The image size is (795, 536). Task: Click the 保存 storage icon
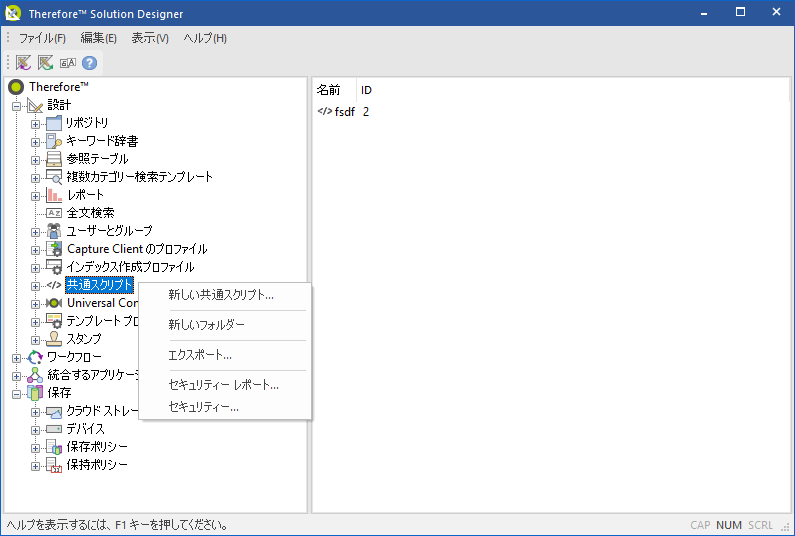click(x=35, y=393)
